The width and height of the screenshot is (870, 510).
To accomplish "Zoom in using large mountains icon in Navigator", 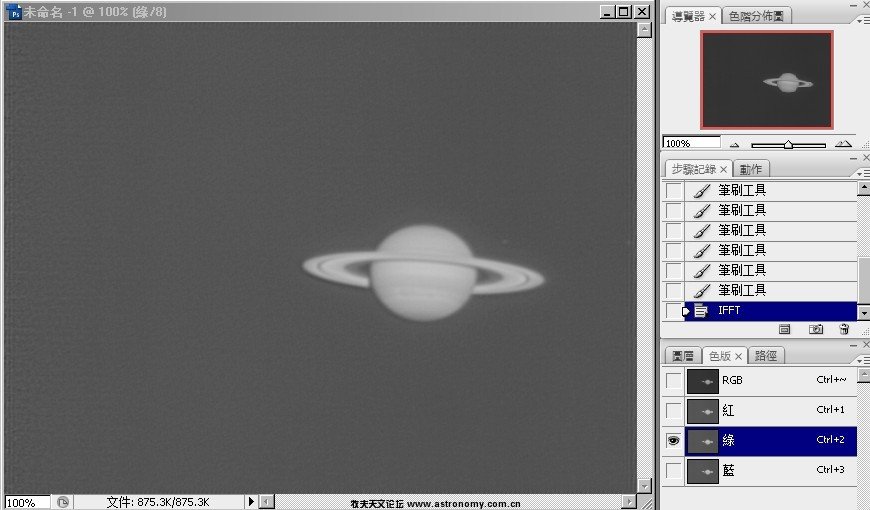I will coord(843,144).
